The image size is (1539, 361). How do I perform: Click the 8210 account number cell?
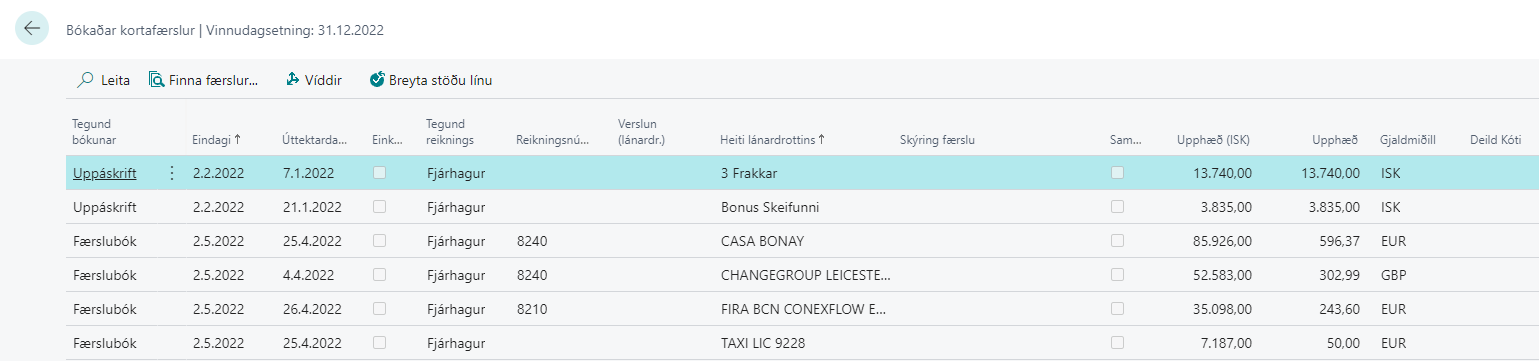[532, 309]
